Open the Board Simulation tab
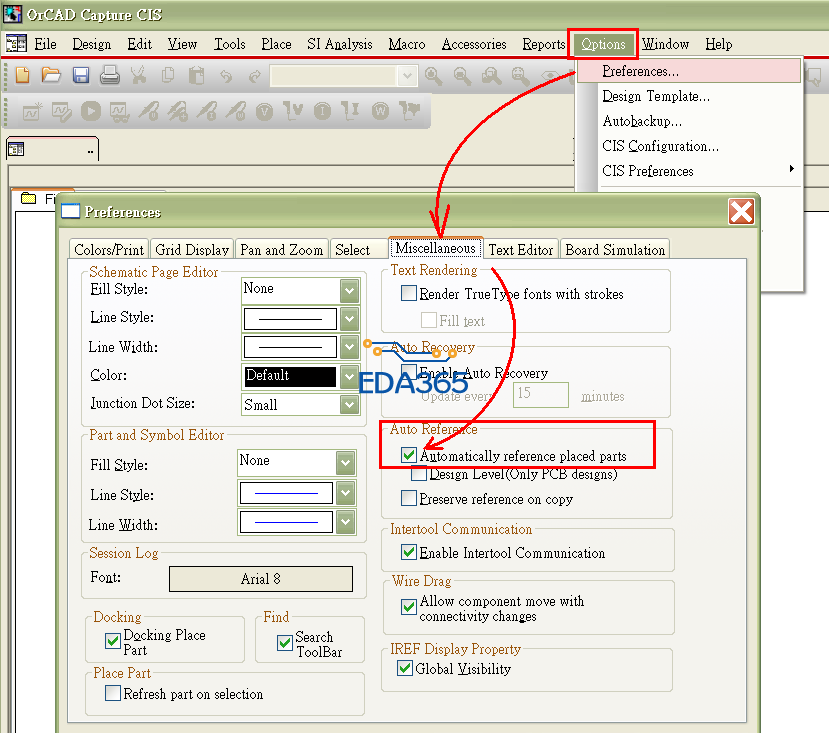 [x=615, y=250]
